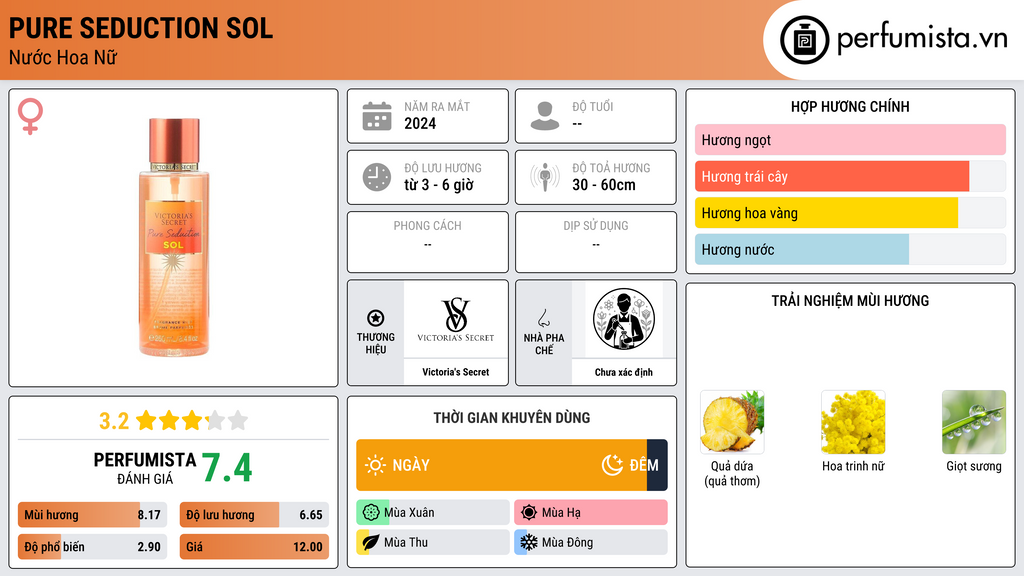Click the Mùa Đông snowflake icon

pyautogui.click(x=529, y=542)
